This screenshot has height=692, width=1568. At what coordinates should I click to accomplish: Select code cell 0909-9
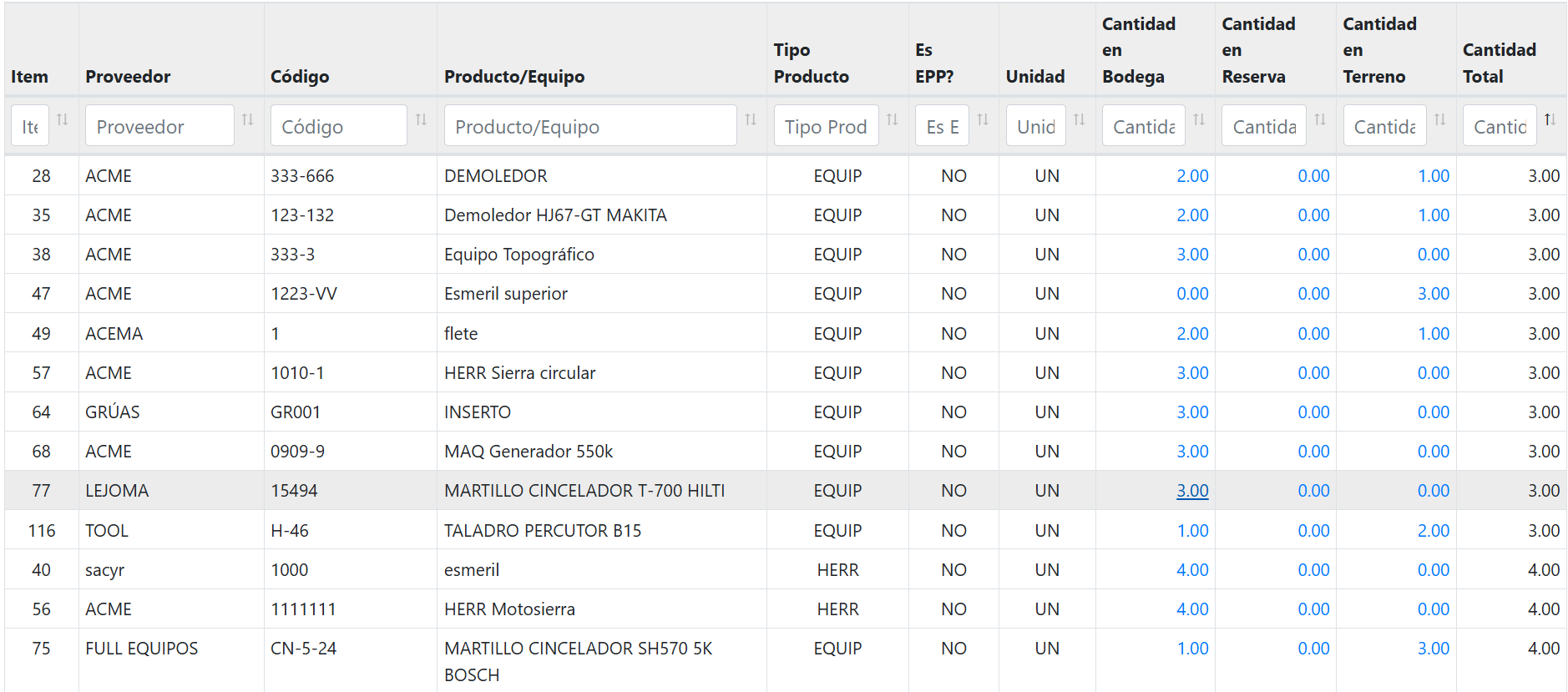(351, 452)
